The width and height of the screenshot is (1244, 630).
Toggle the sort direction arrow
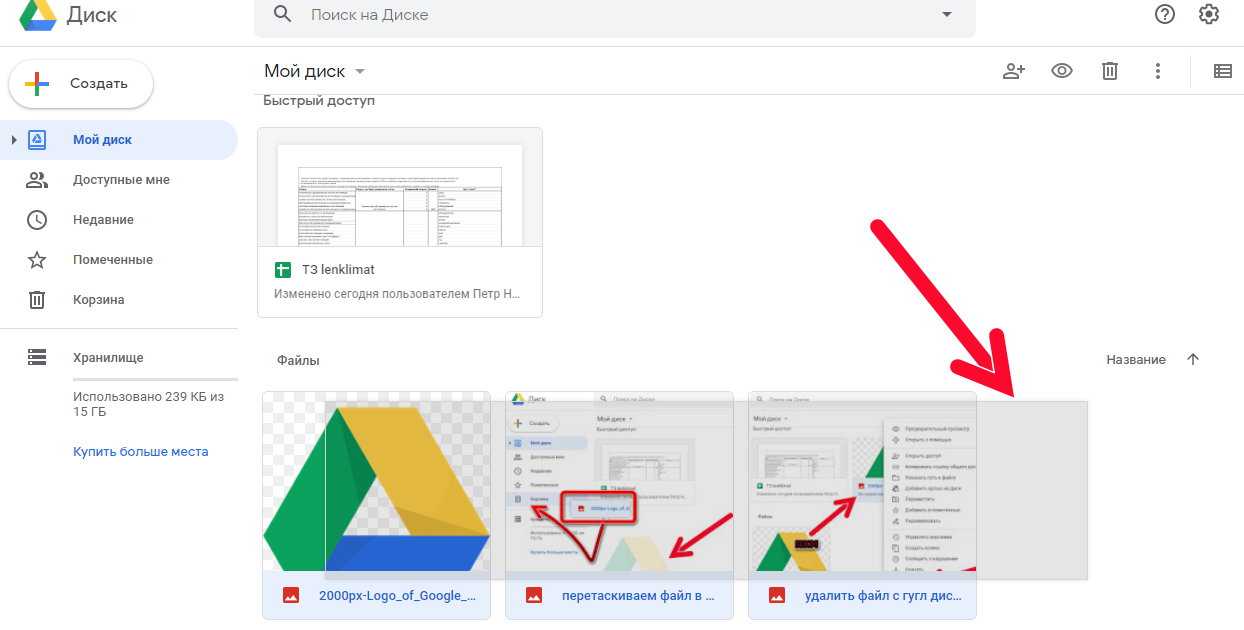[1193, 360]
